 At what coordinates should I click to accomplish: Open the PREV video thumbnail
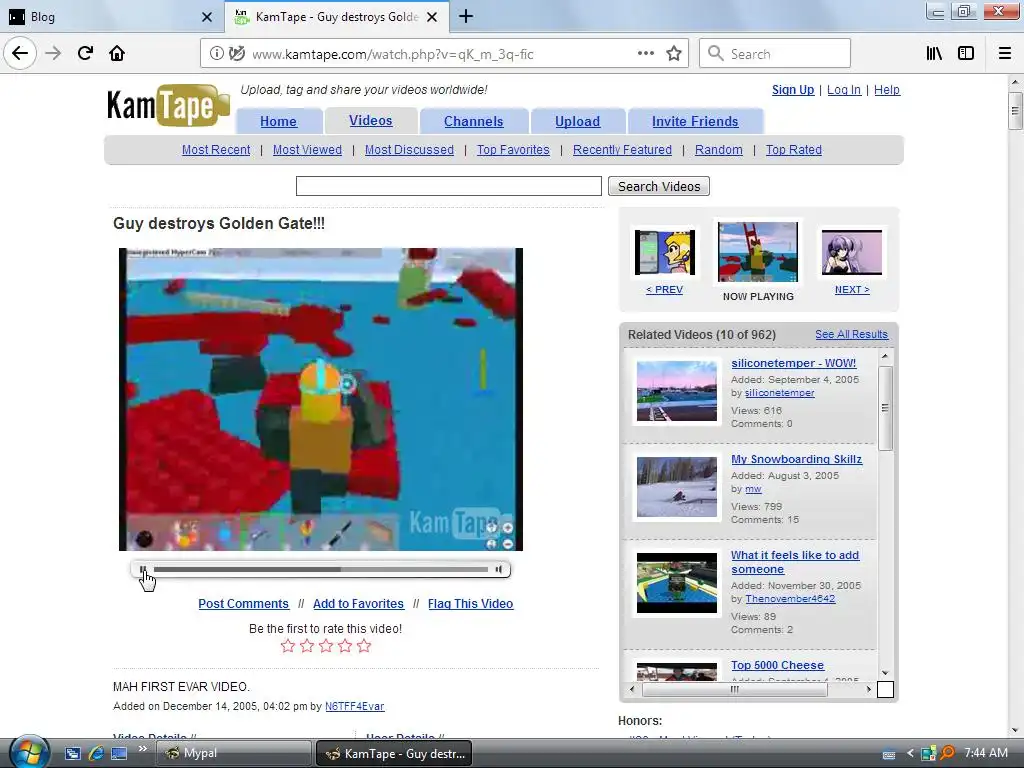[x=664, y=252]
